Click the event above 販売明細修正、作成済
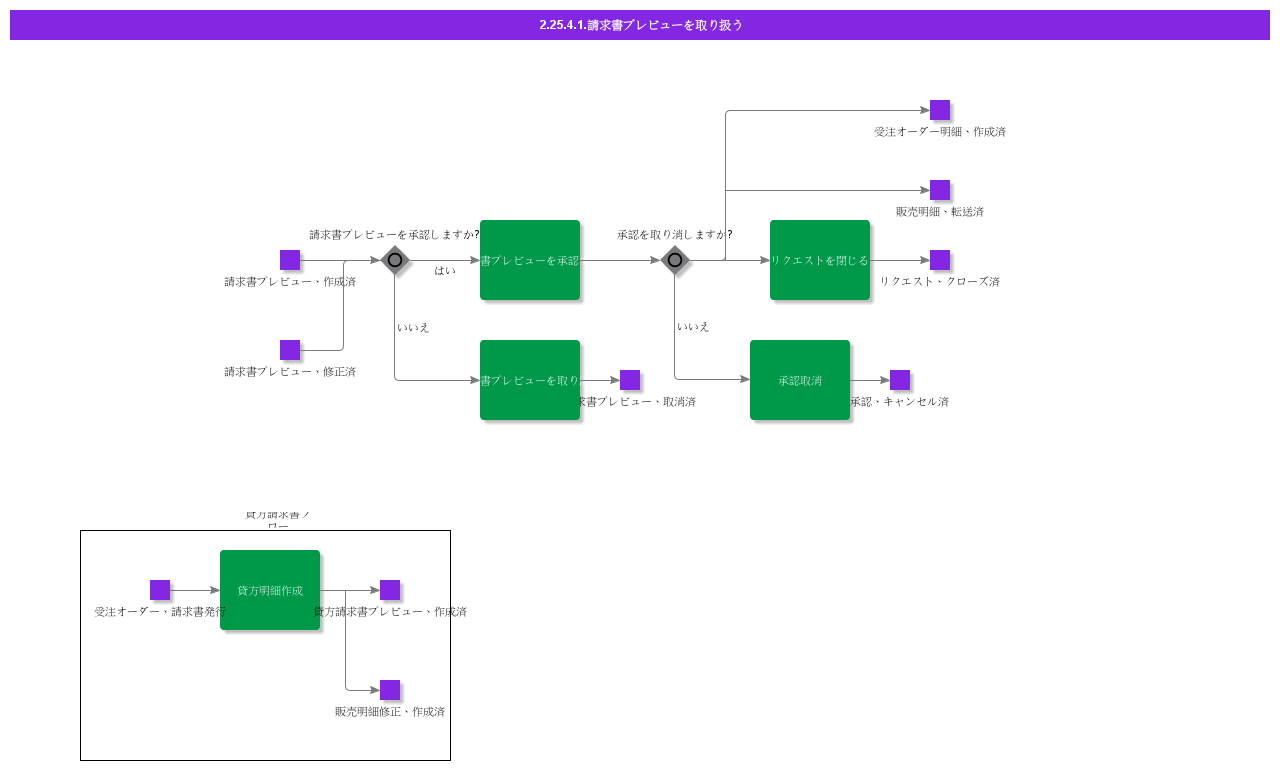 point(390,690)
